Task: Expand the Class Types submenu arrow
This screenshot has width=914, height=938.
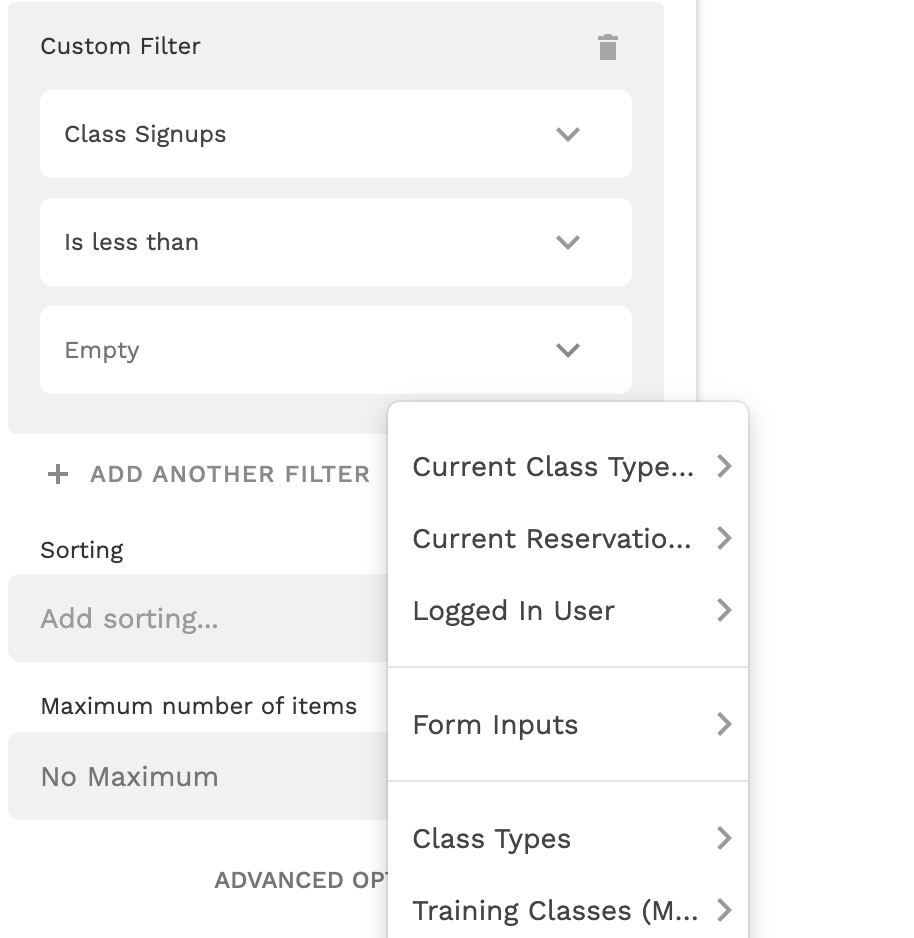Action: pos(725,839)
